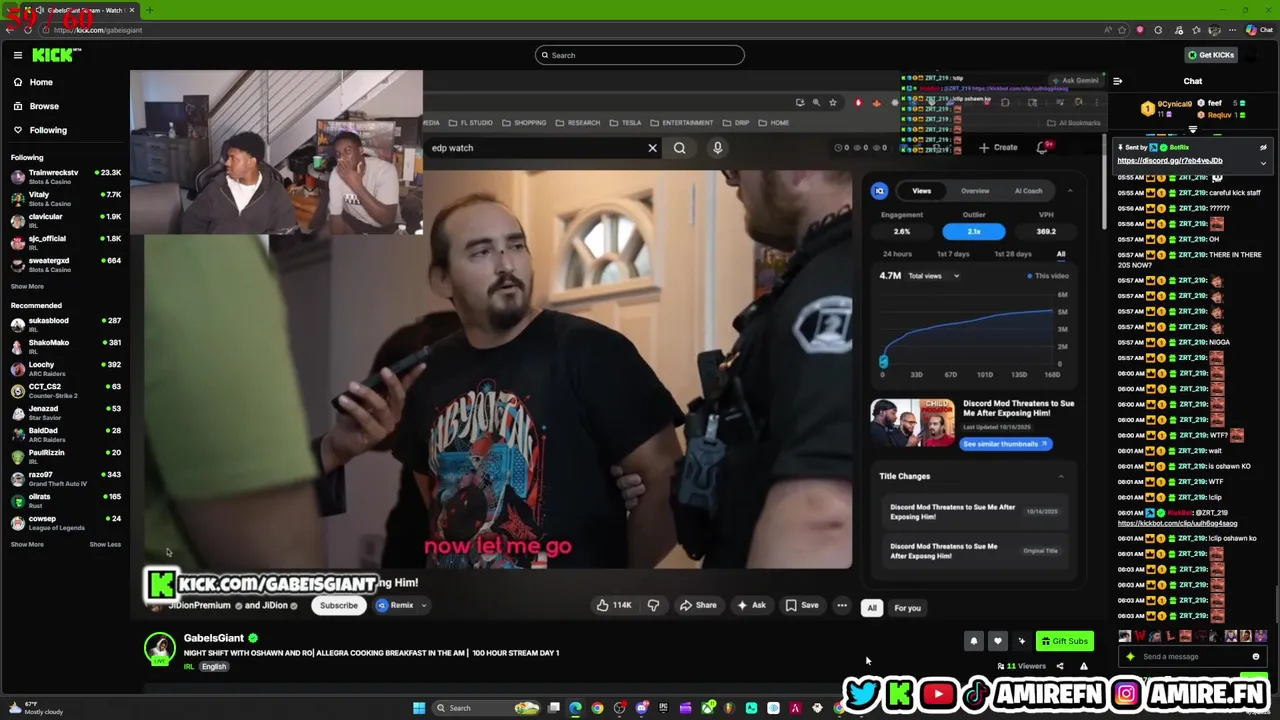
Task: Collapse Recommended list with Show Less
Action: tap(105, 544)
